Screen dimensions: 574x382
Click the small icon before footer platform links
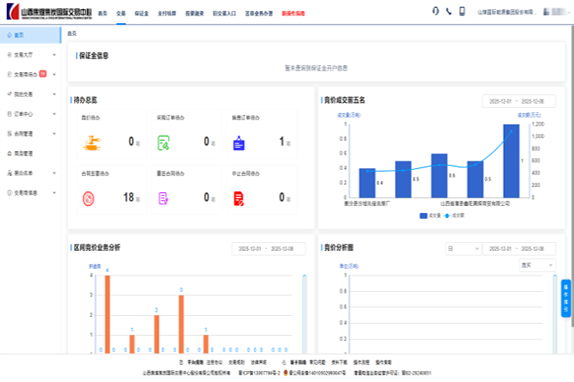coord(181,362)
